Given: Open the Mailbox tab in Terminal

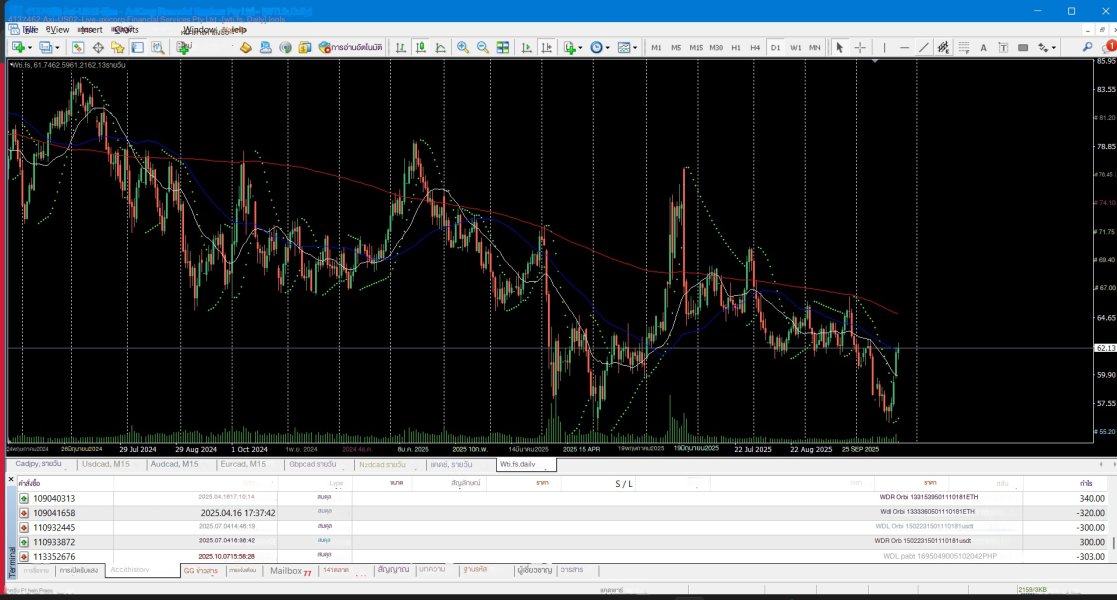Looking at the screenshot, I should click(290, 571).
